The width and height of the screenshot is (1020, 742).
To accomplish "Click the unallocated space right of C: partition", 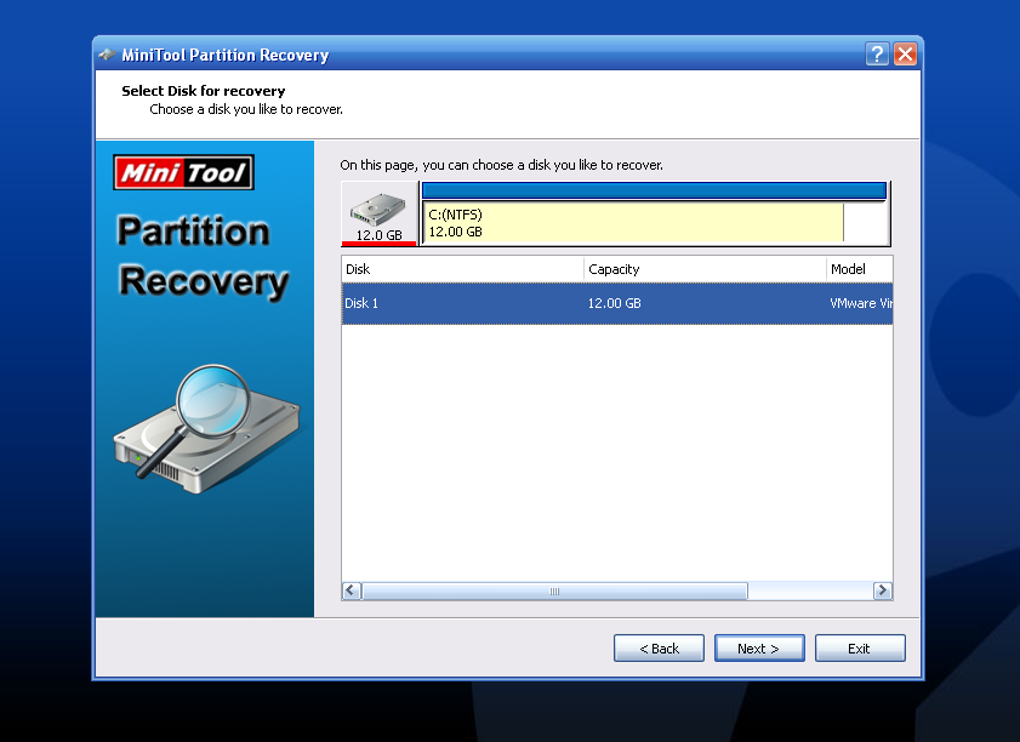I will (x=865, y=222).
